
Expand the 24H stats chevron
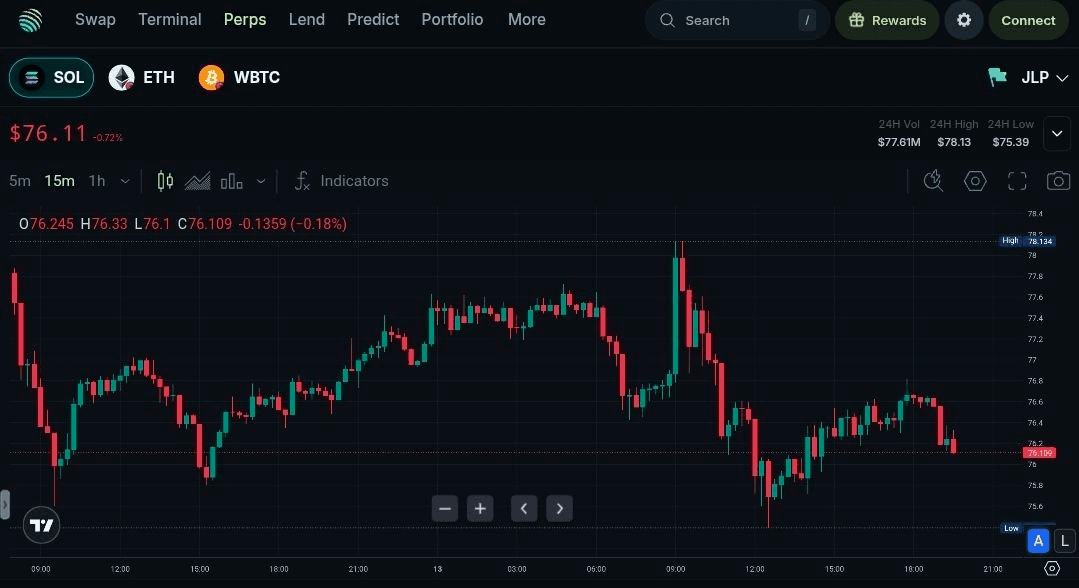(x=1057, y=134)
